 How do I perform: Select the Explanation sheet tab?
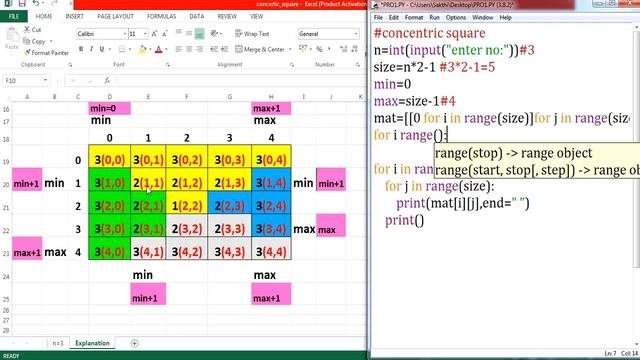tap(92, 343)
